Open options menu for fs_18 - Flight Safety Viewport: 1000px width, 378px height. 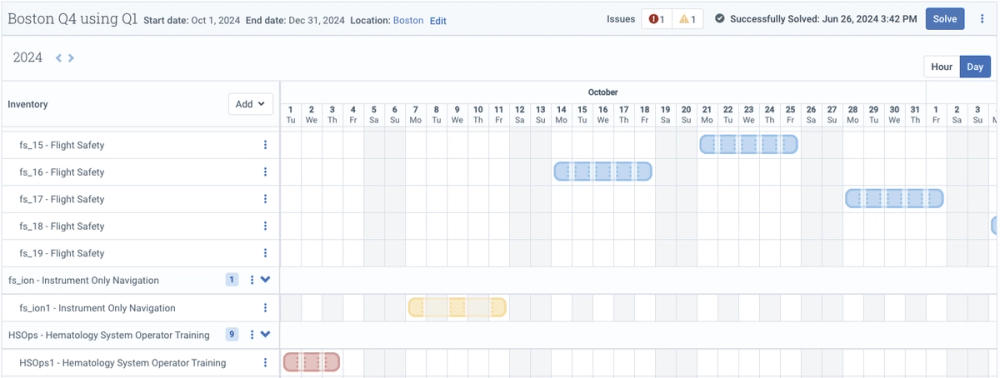265,226
